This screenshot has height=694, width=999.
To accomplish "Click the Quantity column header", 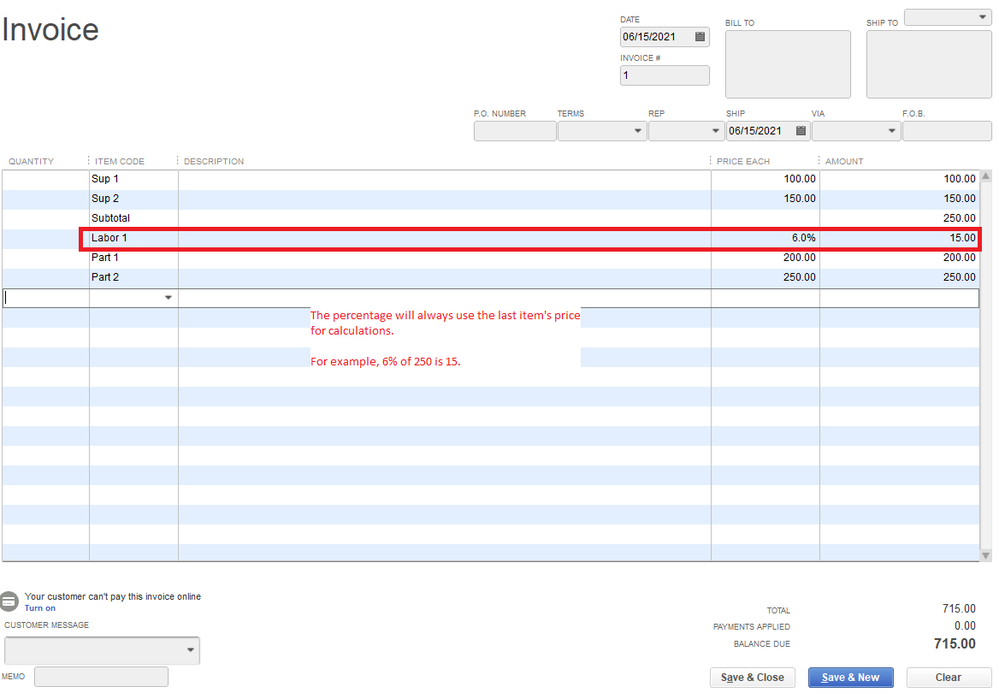I will (x=31, y=161).
